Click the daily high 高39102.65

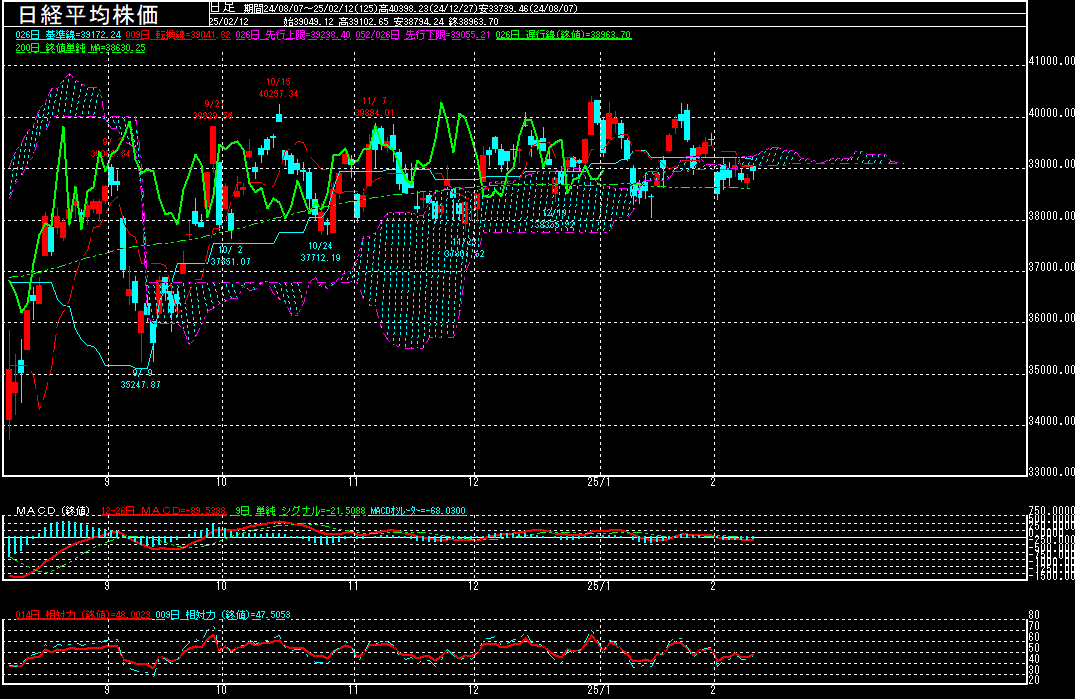364,22
